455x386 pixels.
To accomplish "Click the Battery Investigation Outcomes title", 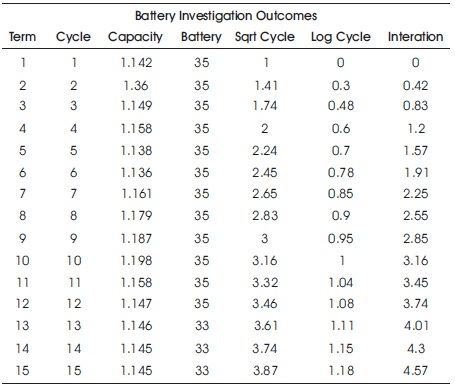I will tap(226, 16).
